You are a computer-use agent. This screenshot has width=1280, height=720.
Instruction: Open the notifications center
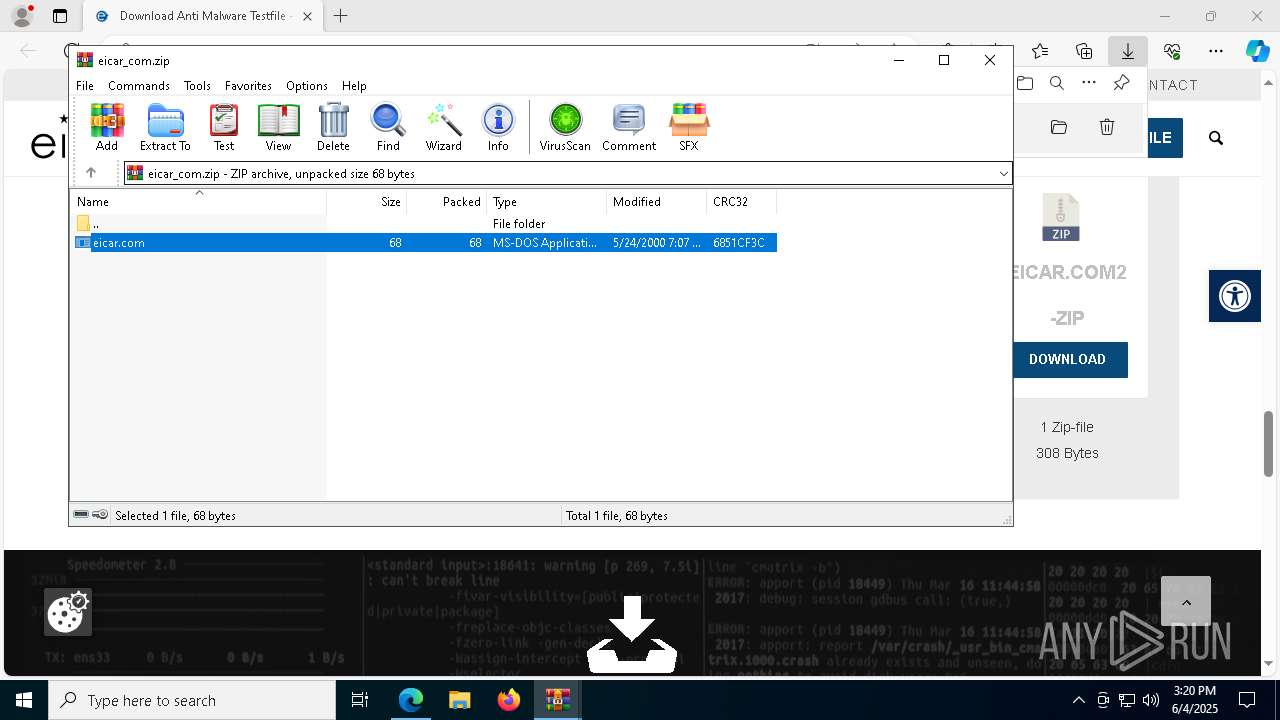click(x=1247, y=700)
